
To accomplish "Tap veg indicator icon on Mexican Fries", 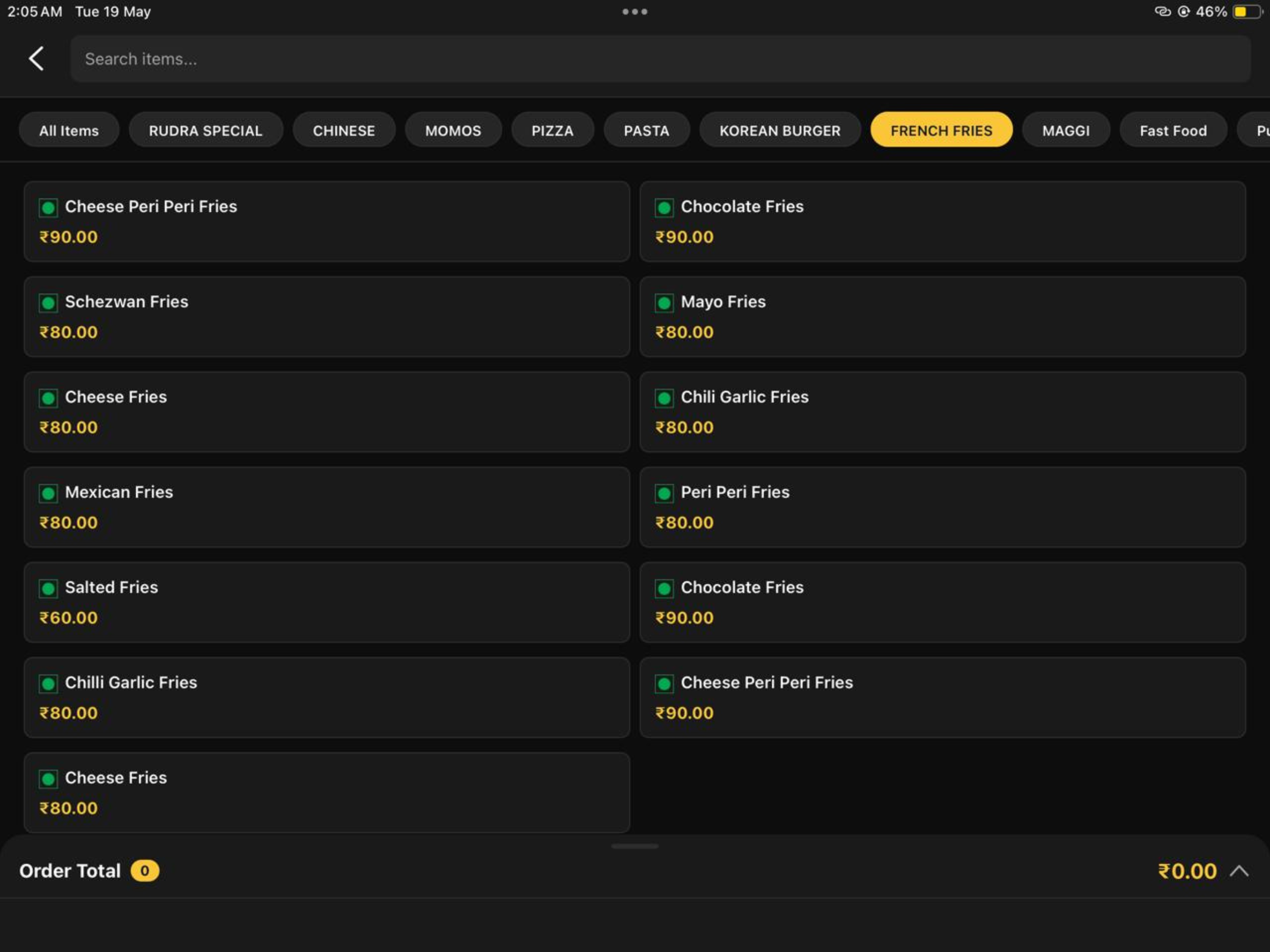I will (48, 494).
